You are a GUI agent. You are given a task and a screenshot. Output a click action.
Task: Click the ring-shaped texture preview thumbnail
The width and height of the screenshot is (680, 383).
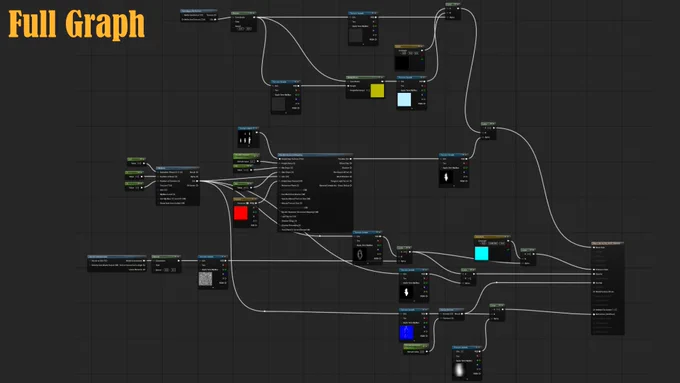(x=360, y=254)
